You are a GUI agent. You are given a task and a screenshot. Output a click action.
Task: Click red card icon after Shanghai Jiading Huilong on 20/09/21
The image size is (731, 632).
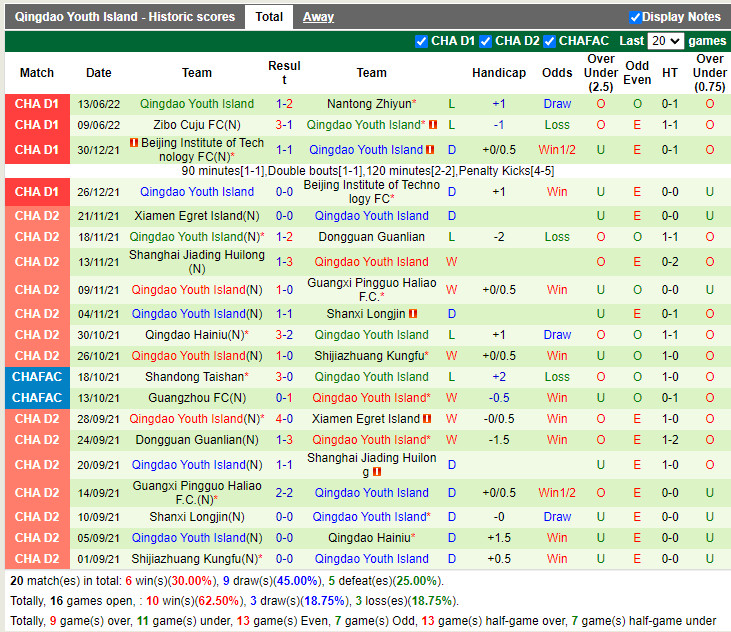point(378,472)
